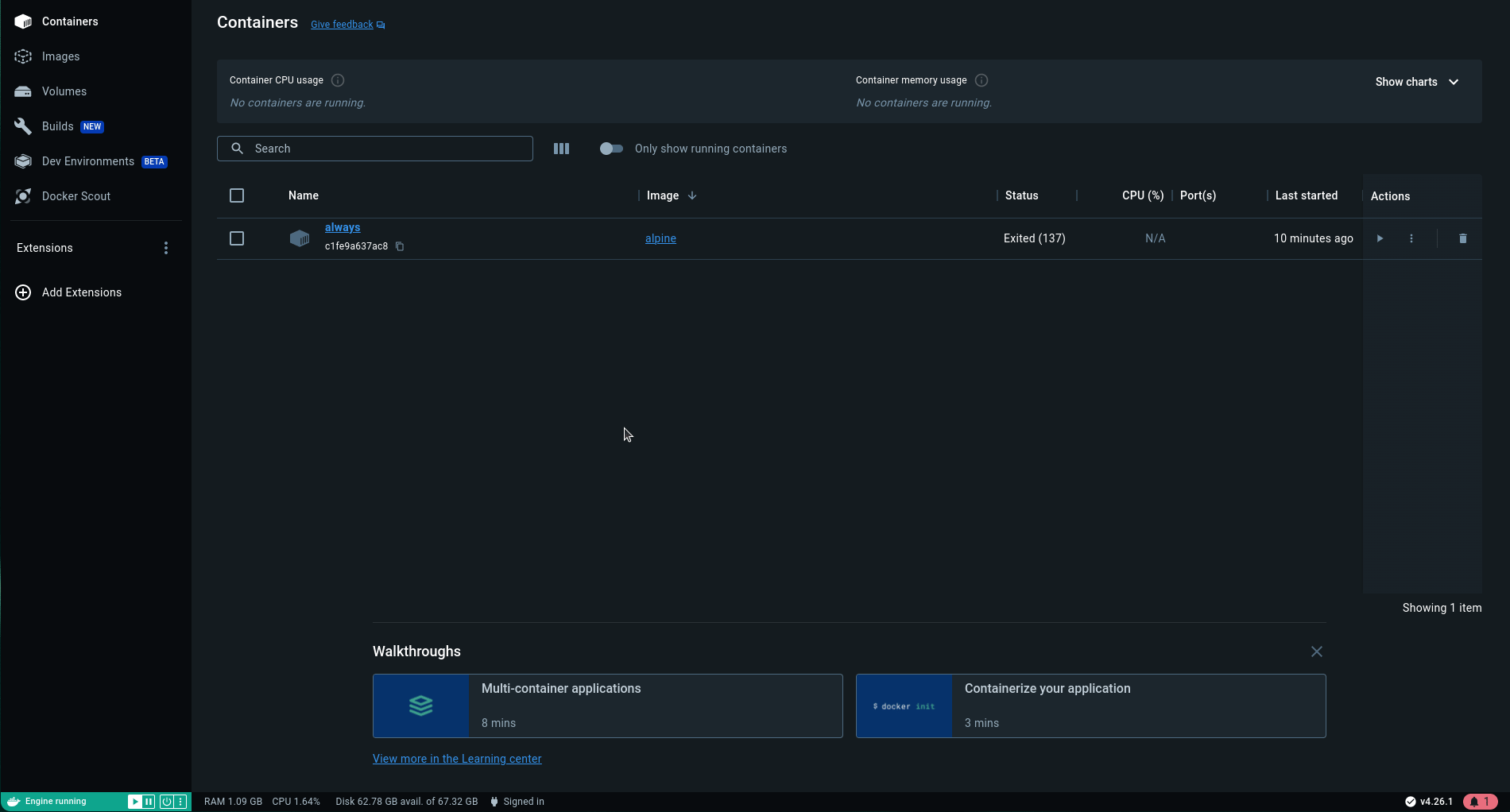1510x812 pixels.
Task: Click the 'always' container cube icon
Action: [x=300, y=238]
